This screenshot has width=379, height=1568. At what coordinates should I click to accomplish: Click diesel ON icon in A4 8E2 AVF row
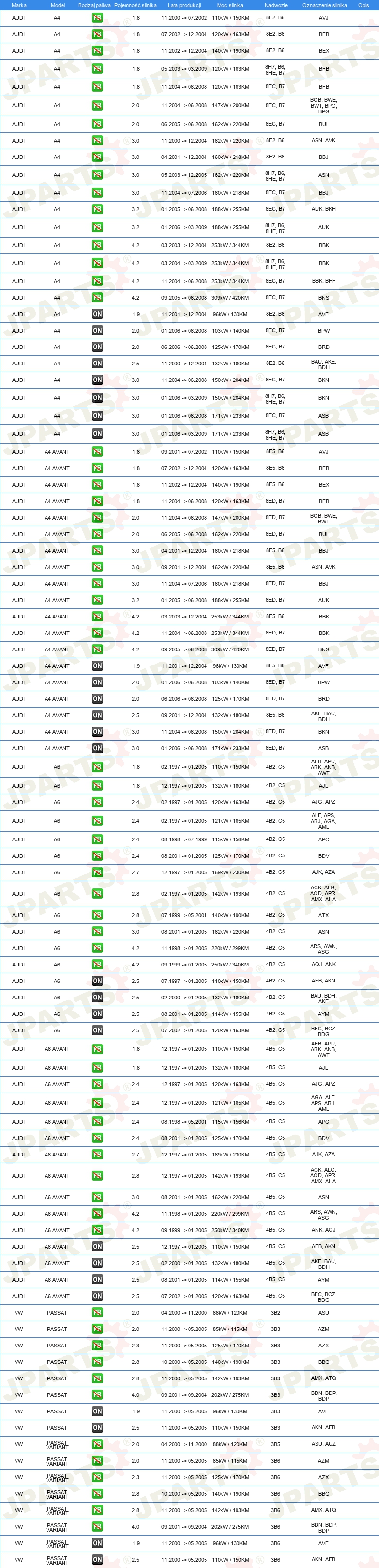click(x=97, y=314)
